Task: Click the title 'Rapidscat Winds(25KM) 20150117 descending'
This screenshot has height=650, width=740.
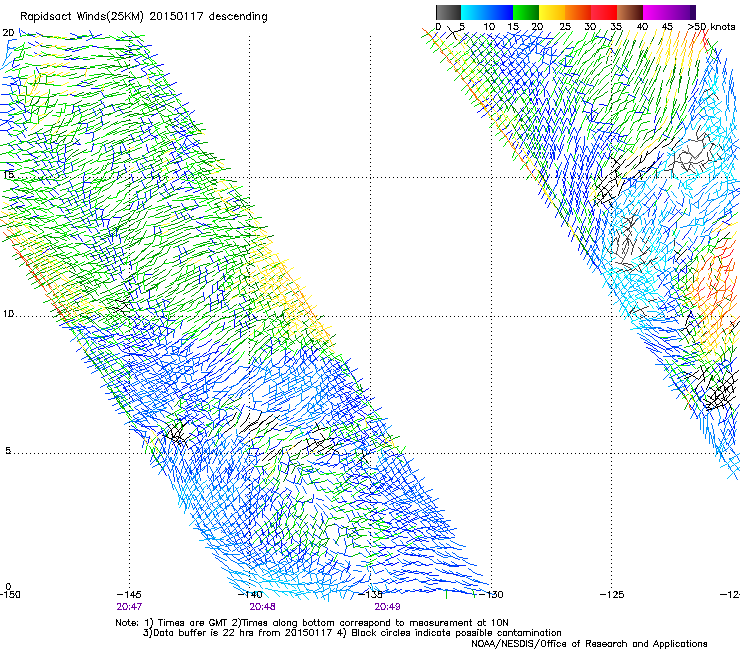Action: pyautogui.click(x=143, y=17)
